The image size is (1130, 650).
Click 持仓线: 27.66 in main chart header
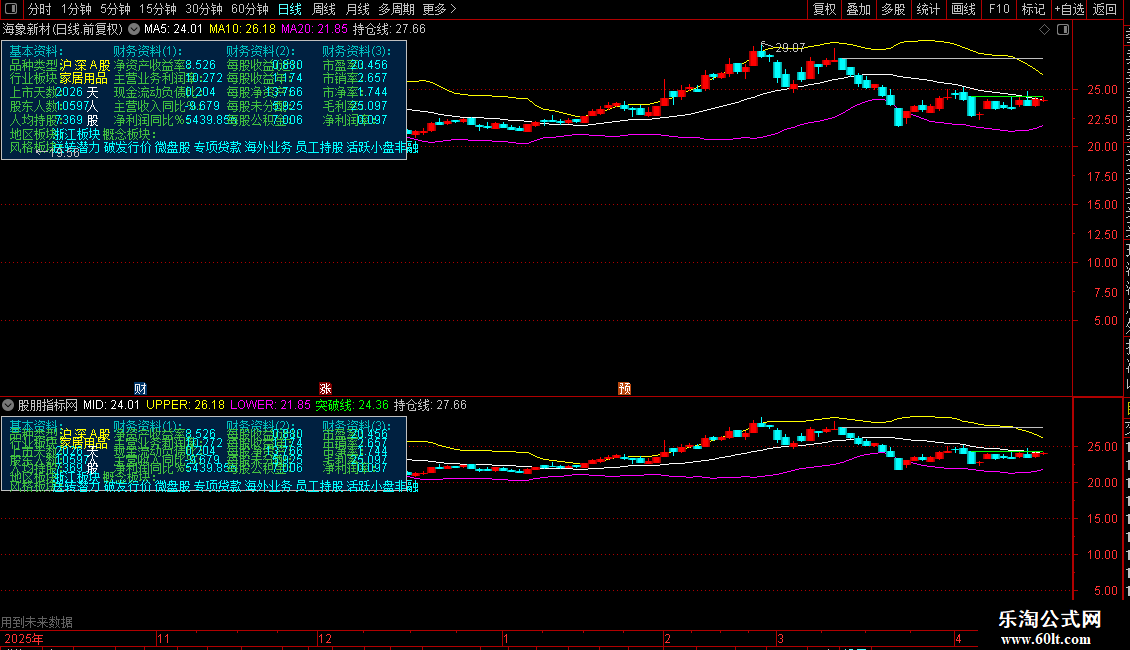[x=389, y=30]
